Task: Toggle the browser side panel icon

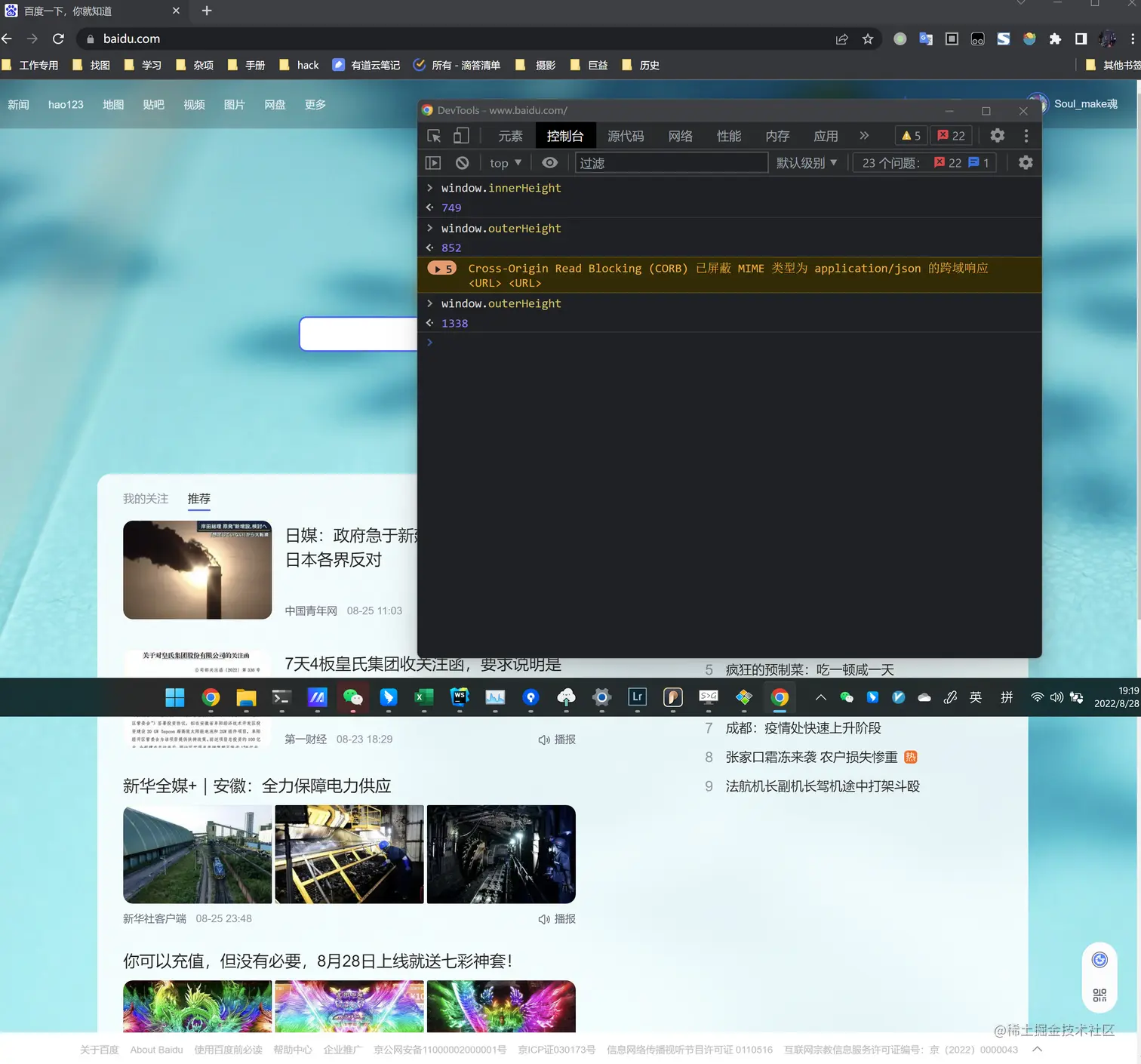Action: click(1081, 39)
